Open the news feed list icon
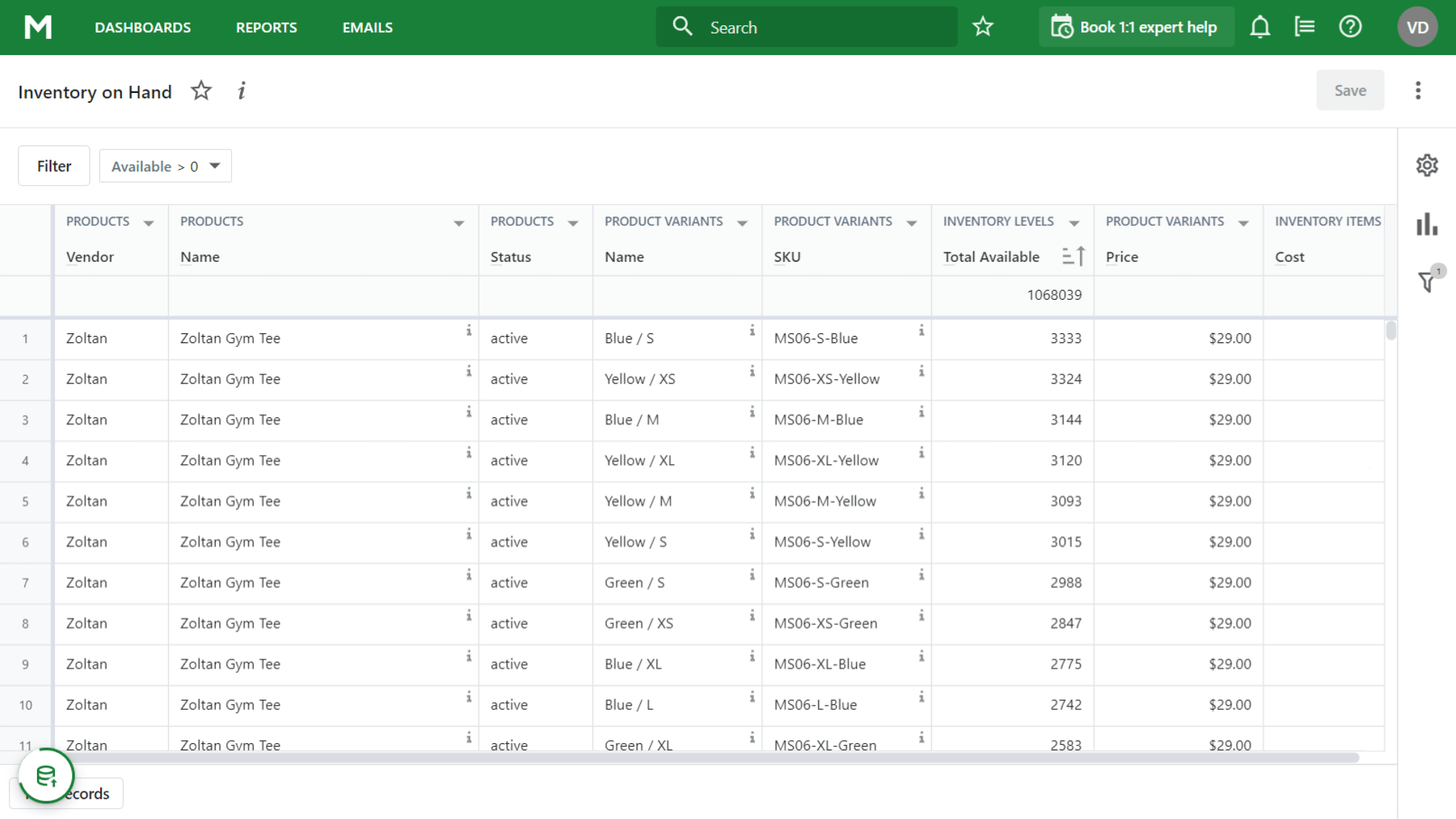Viewport: 1456px width, 819px height. pos(1304,27)
